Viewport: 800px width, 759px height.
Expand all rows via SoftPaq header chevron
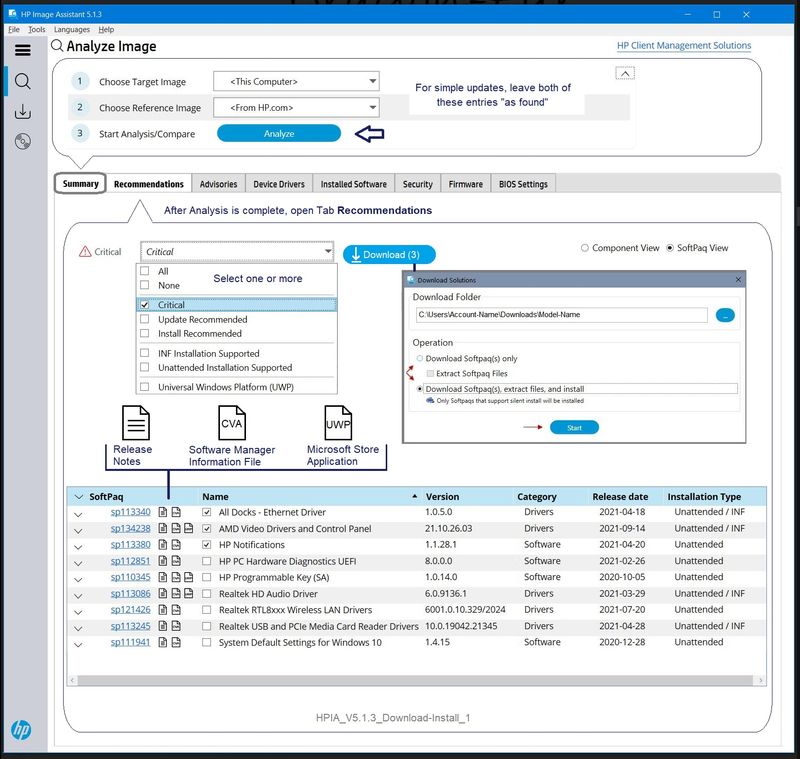[79, 497]
